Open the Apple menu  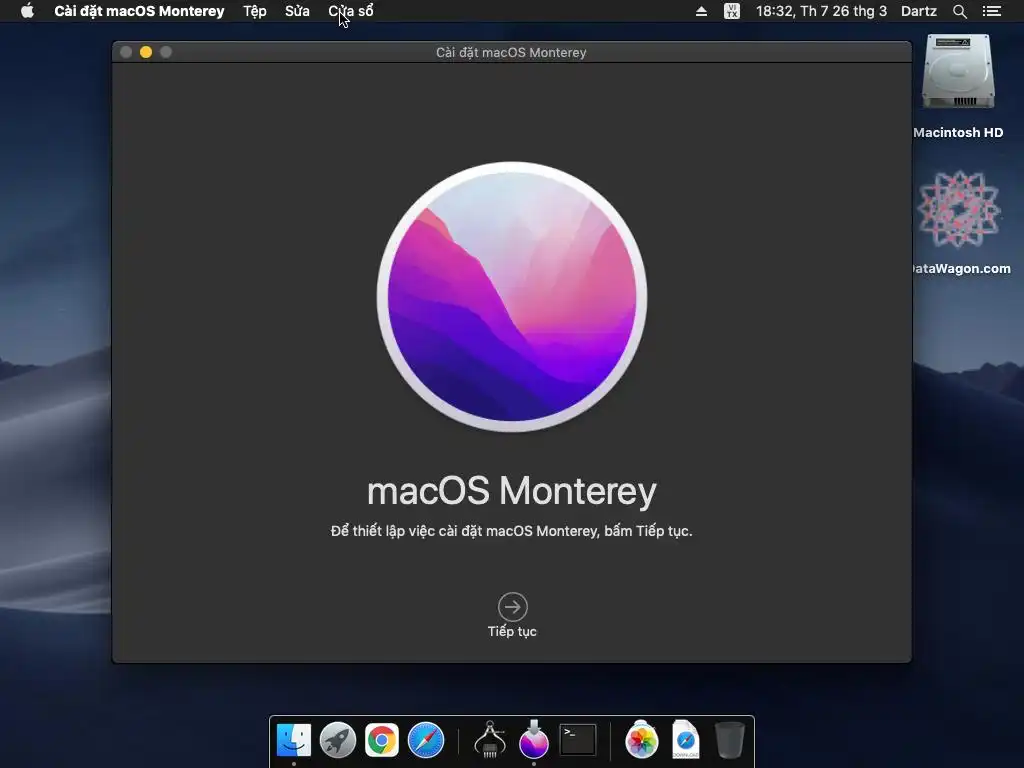coord(27,11)
